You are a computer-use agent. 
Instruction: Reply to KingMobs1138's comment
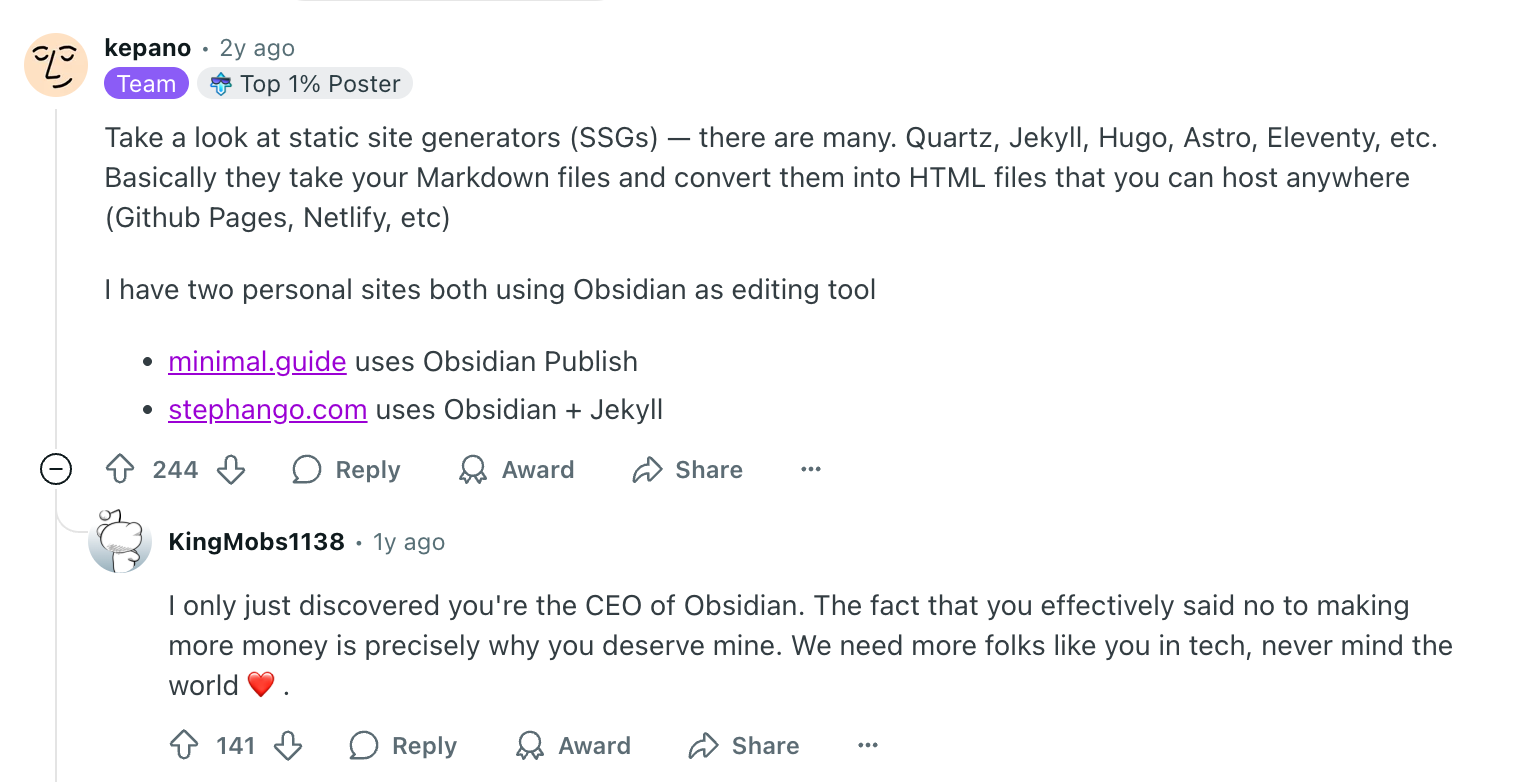click(403, 745)
